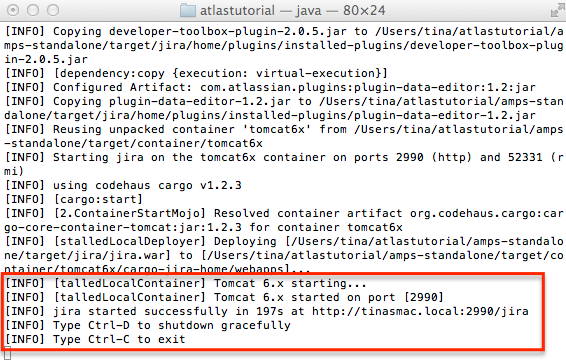Click the atlastutorial window title text

(x=237, y=10)
